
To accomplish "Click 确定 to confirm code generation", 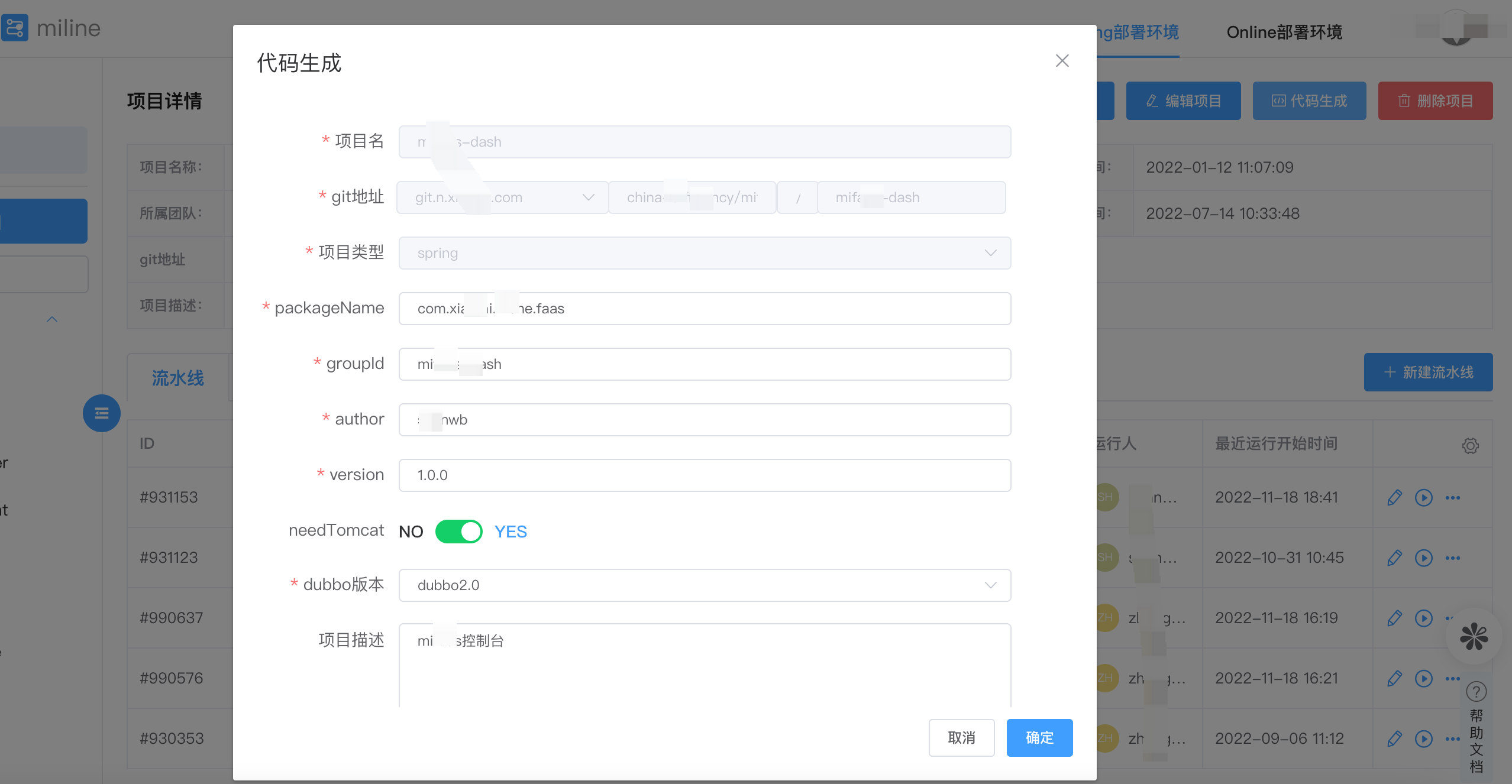I will pyautogui.click(x=1039, y=738).
